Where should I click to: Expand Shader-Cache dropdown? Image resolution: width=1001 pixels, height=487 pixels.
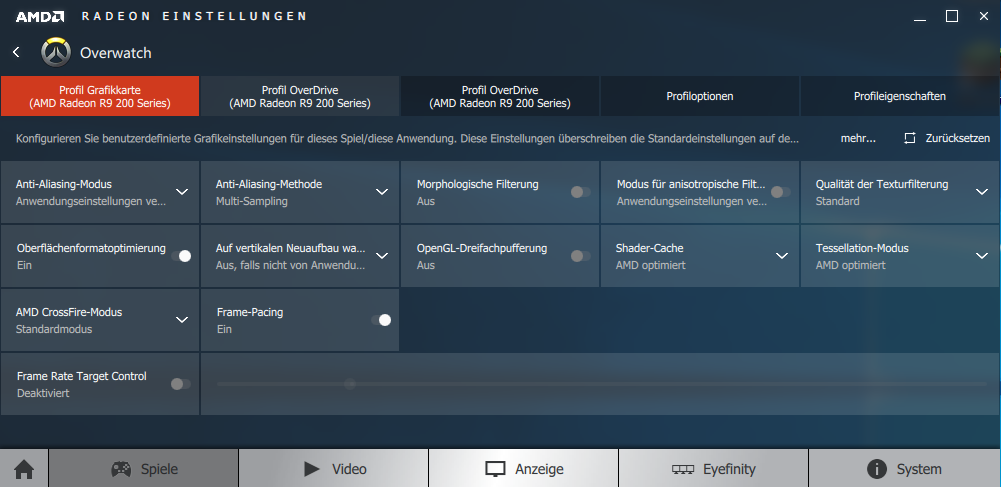(x=782, y=256)
